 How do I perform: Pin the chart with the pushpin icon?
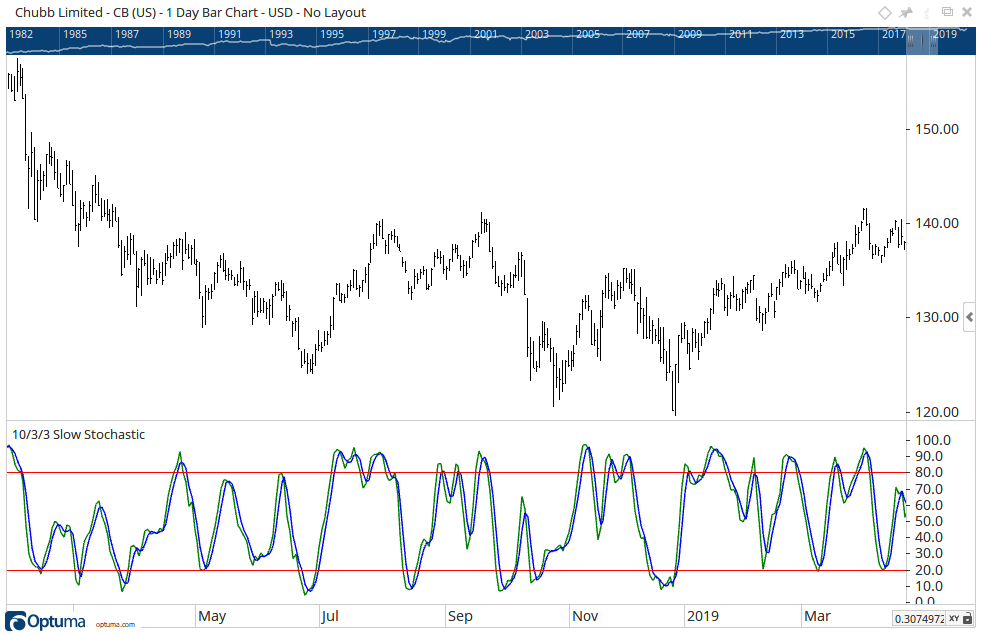906,13
